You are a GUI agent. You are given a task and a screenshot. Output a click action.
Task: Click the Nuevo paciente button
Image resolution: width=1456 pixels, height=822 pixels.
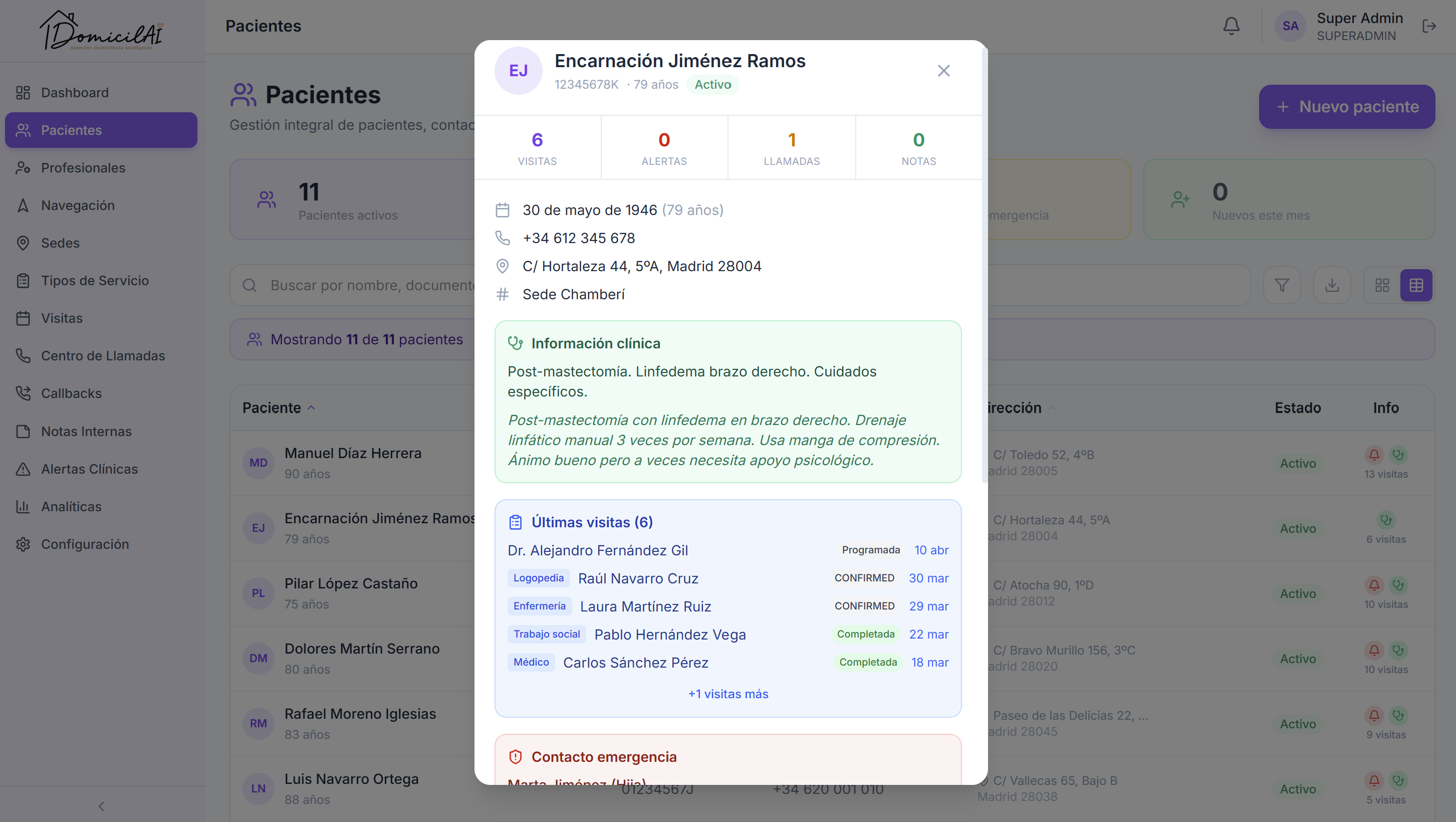(1346, 107)
